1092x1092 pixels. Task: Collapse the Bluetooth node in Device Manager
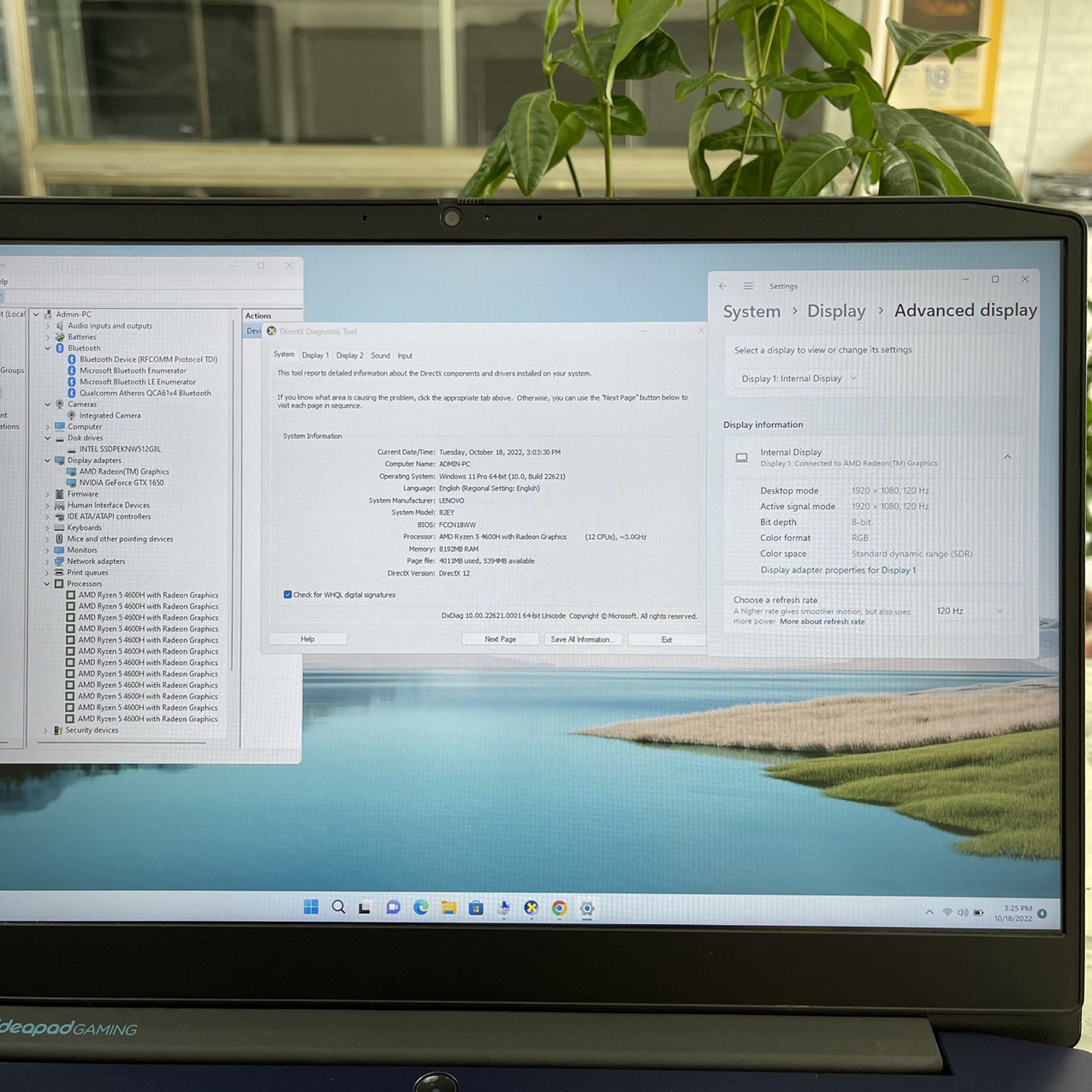[x=48, y=348]
